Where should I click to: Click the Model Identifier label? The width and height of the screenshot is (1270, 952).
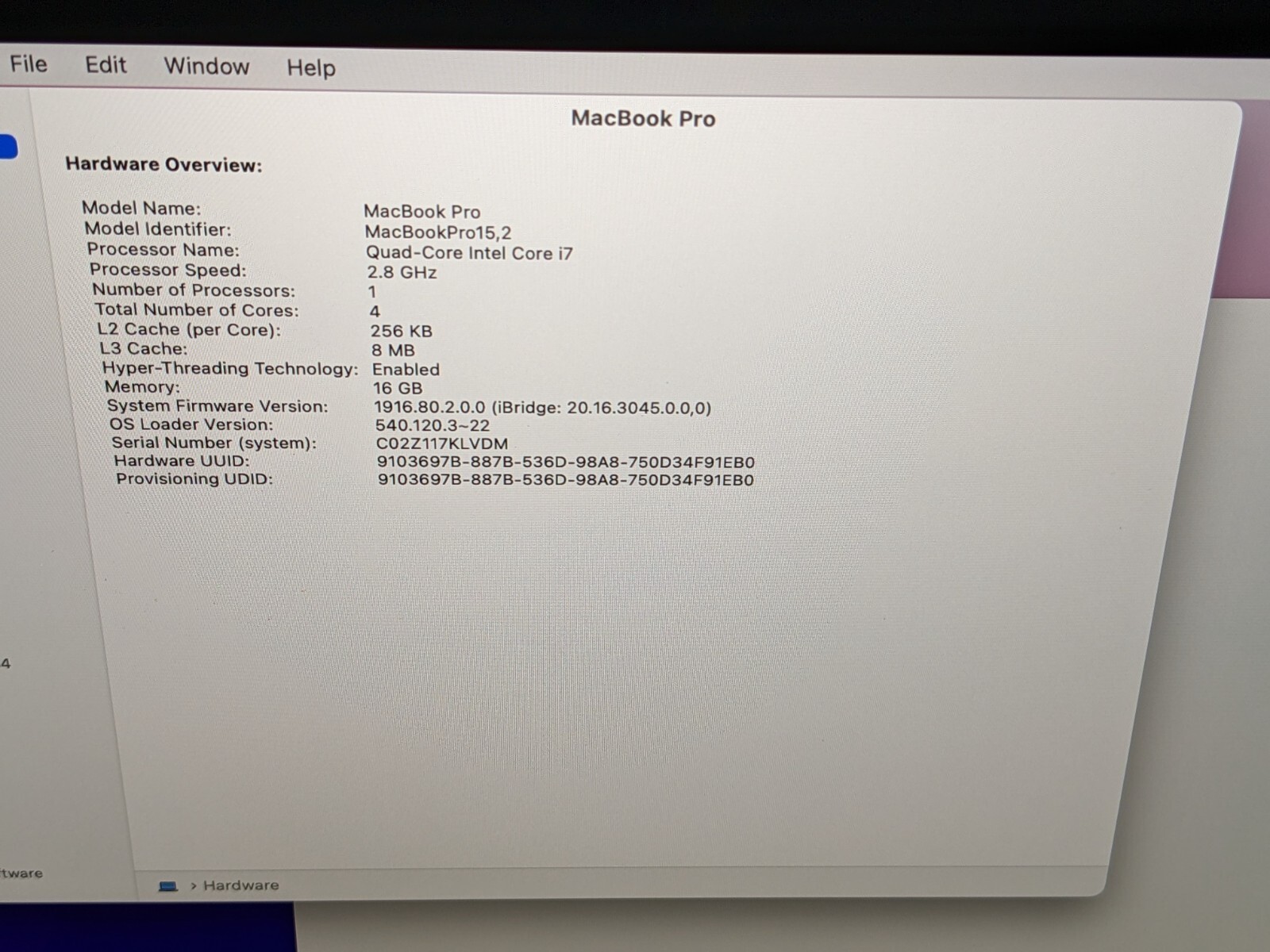pos(158,229)
